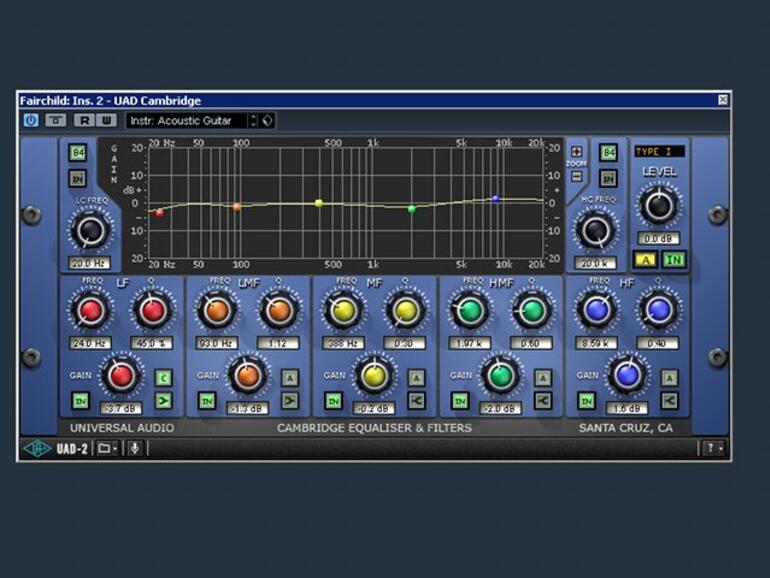
Task: Open the Instr: Acoustic Guitar preset dropdown
Action: click(x=192, y=120)
